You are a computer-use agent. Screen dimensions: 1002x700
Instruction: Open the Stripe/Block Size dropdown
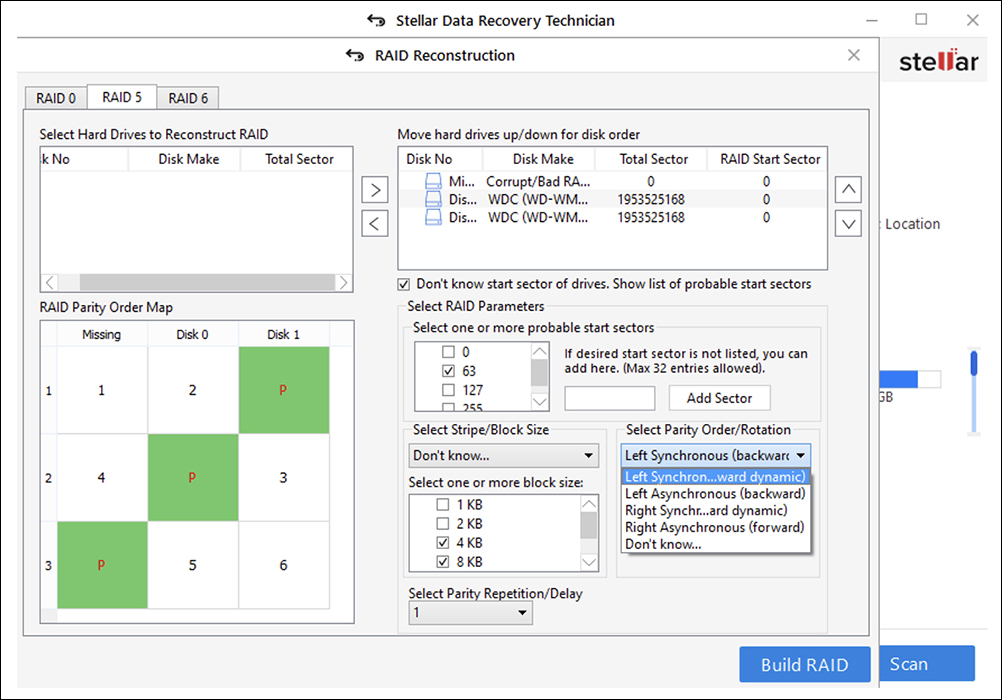click(x=504, y=456)
